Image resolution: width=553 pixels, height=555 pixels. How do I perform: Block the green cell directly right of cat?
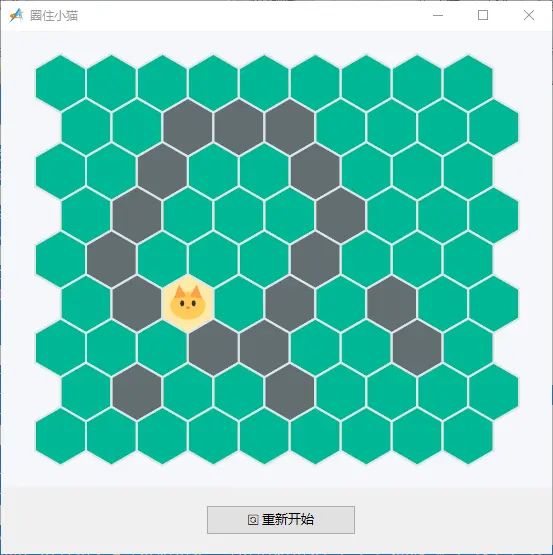click(x=239, y=304)
